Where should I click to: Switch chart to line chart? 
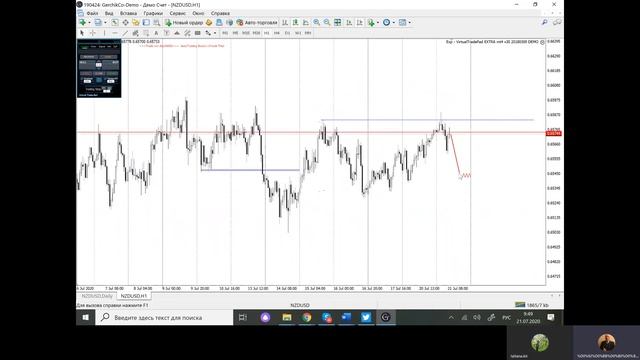(306, 22)
